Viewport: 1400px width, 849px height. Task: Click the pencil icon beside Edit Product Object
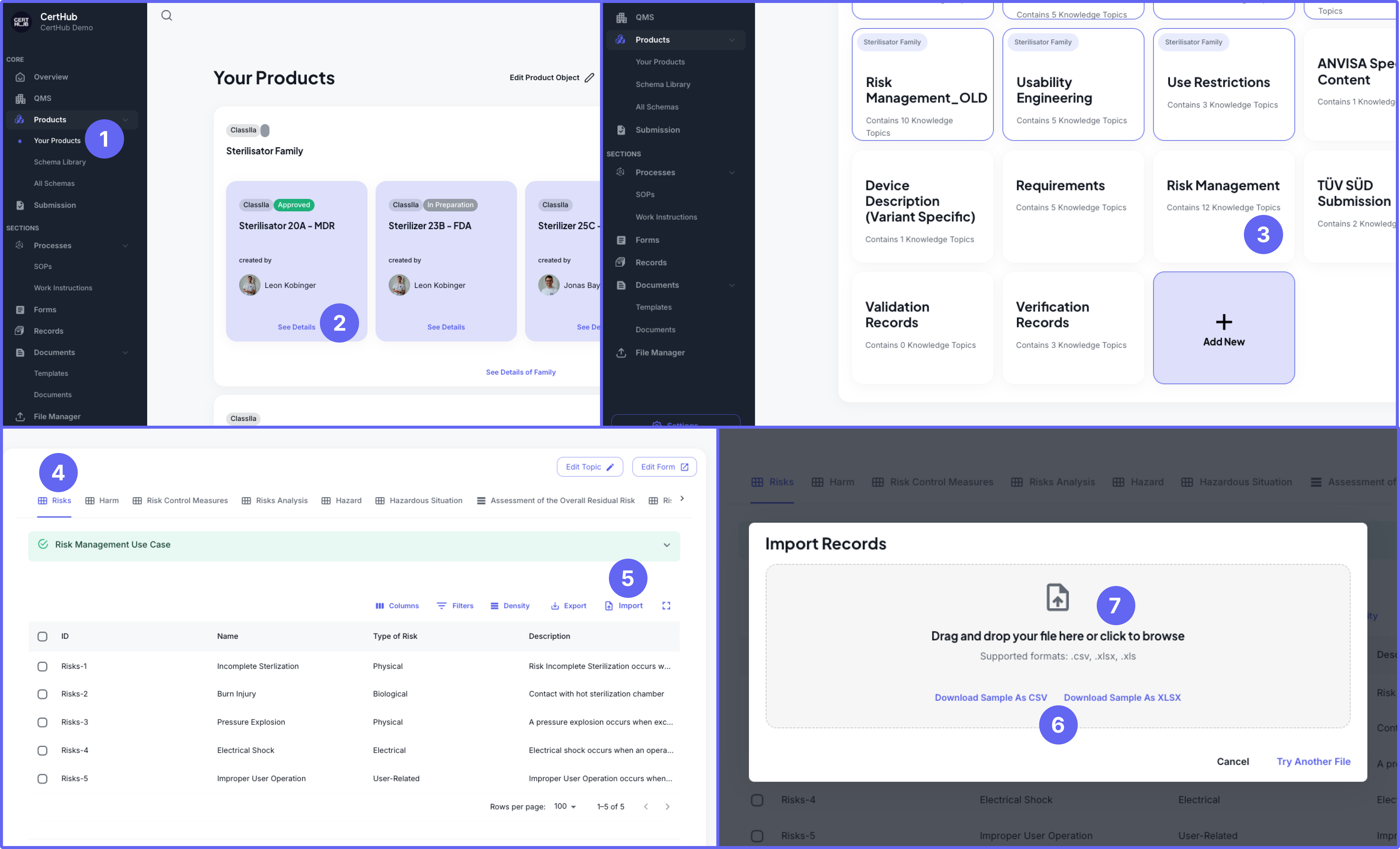589,78
